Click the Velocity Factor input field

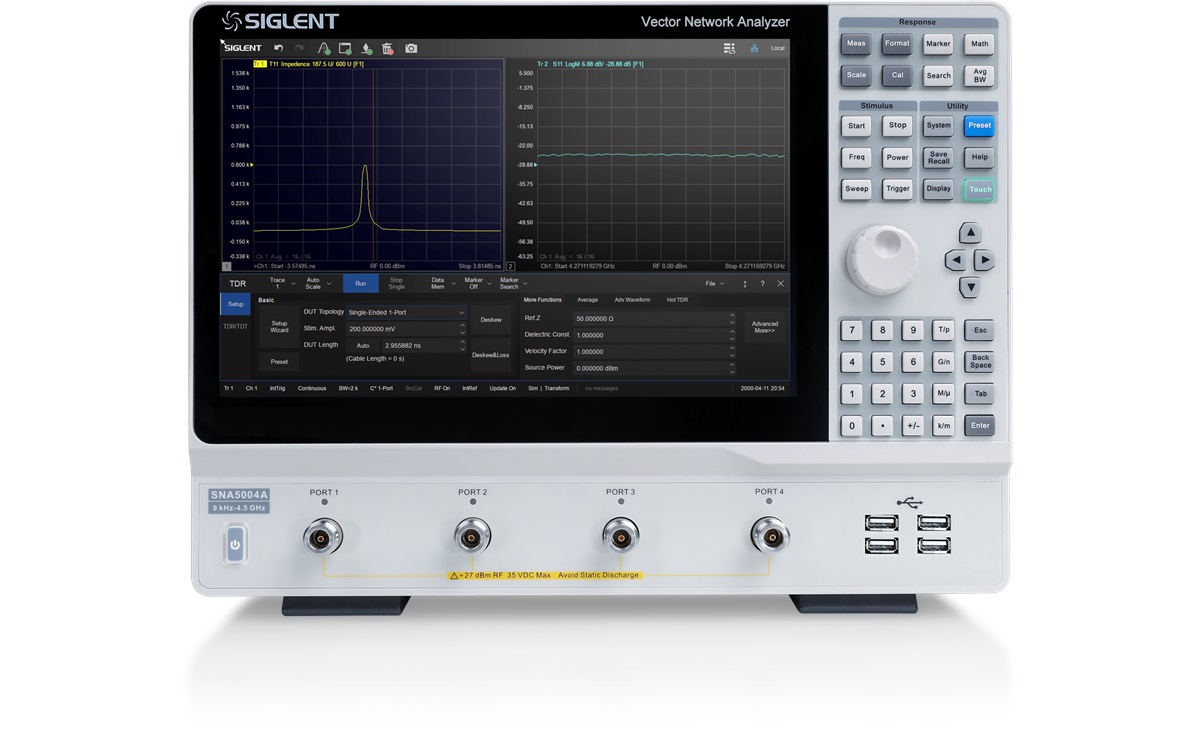(x=654, y=352)
